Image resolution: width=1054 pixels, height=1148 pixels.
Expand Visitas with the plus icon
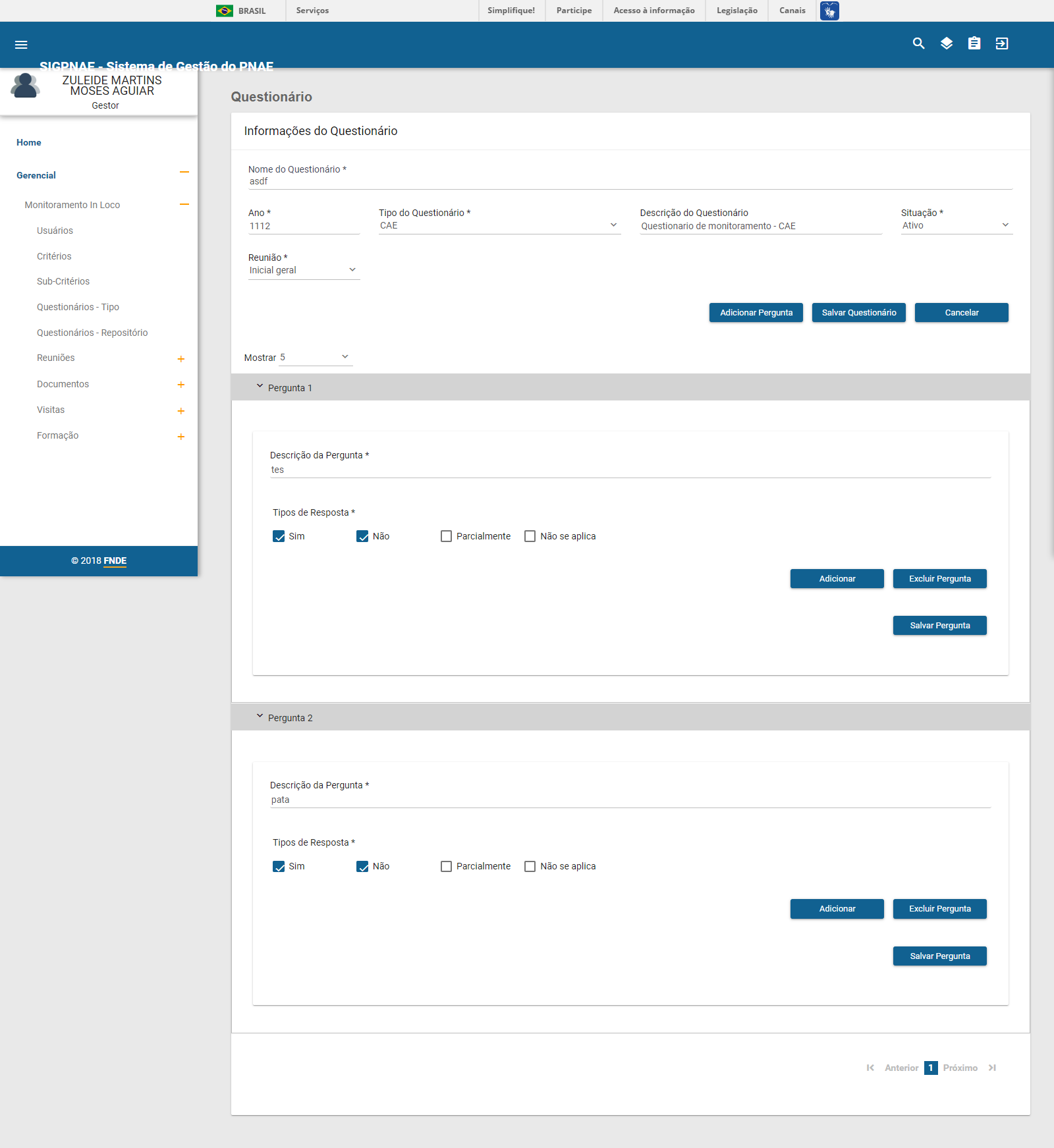point(181,411)
